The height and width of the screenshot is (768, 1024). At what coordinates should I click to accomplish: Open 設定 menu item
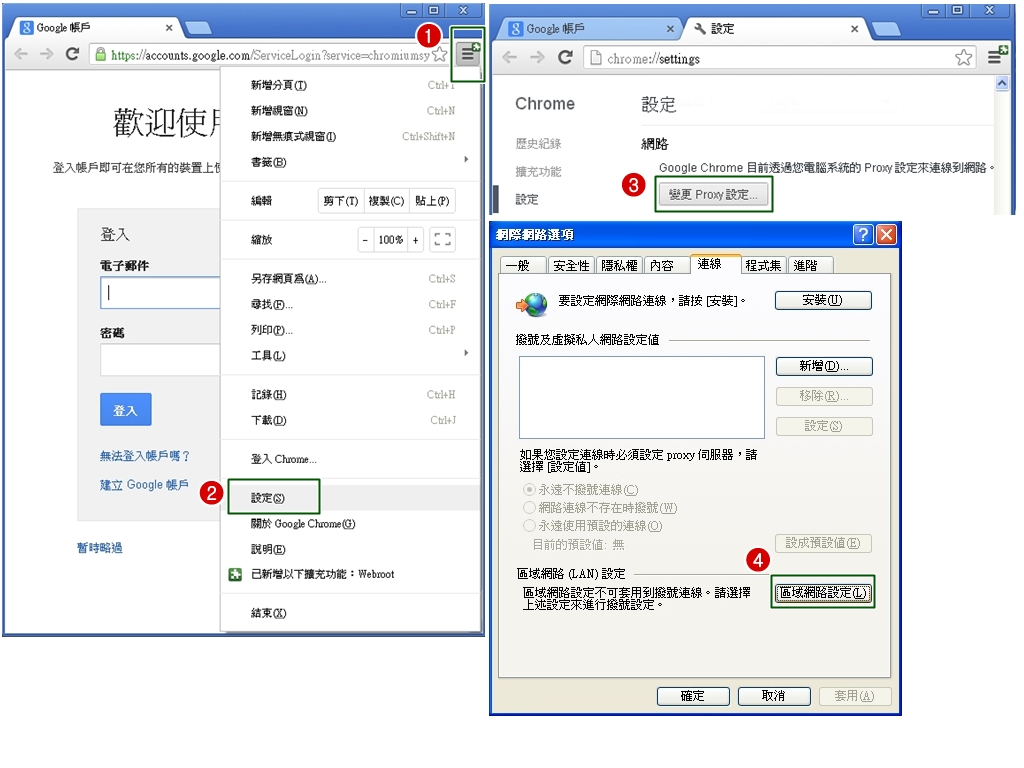(351, 498)
